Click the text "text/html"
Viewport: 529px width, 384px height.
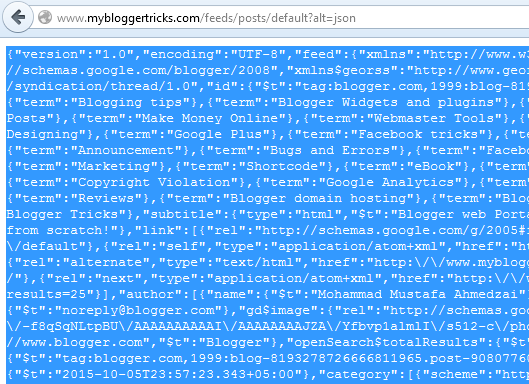point(258,263)
